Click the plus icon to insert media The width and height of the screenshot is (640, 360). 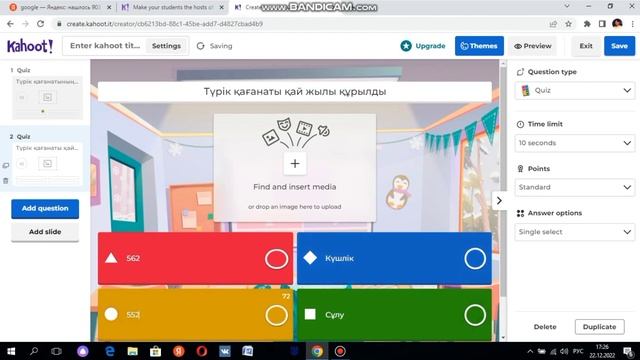point(295,163)
